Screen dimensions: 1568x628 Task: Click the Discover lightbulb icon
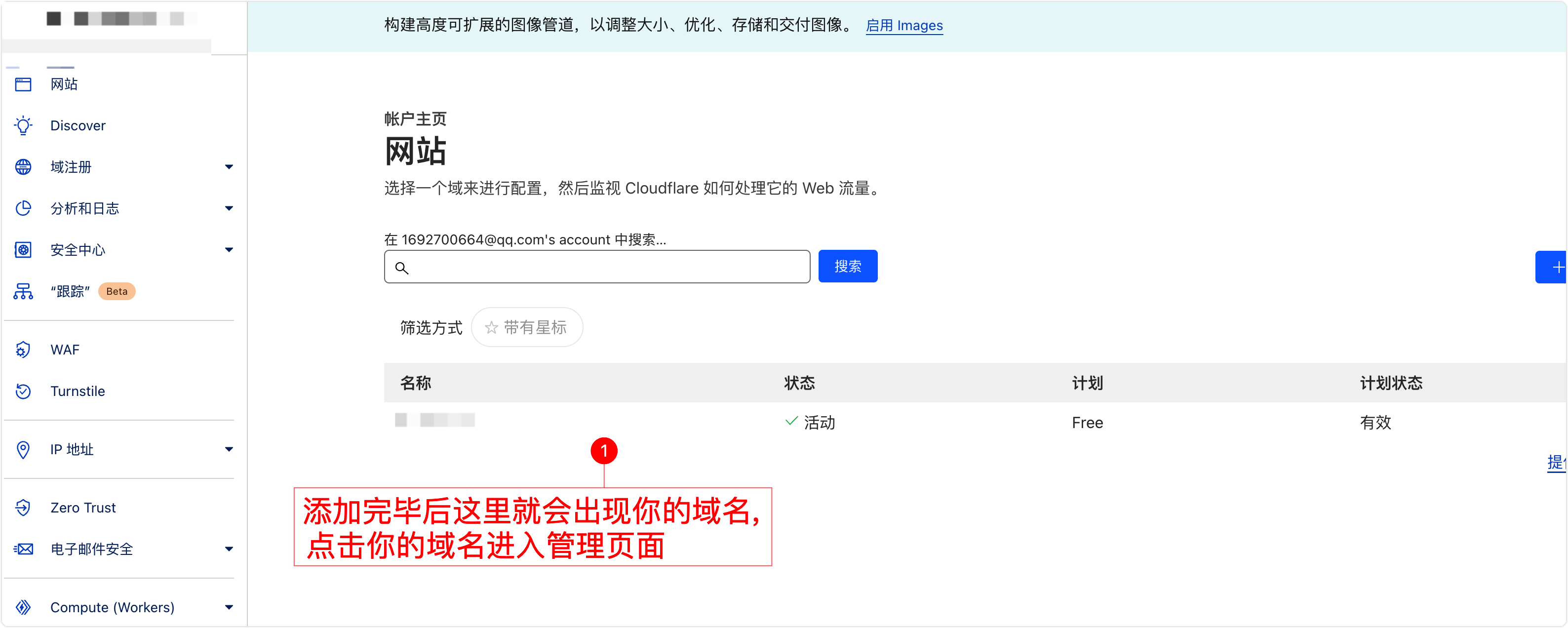pyautogui.click(x=23, y=125)
